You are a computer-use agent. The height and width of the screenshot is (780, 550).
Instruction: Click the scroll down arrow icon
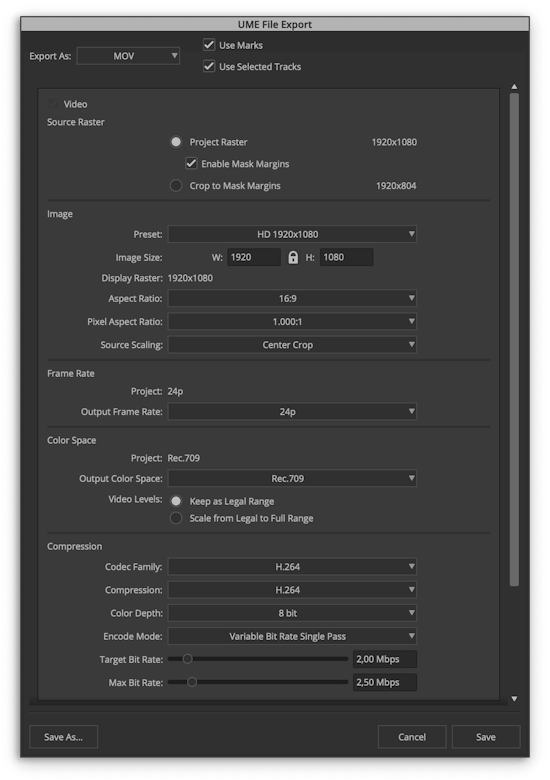point(514,699)
